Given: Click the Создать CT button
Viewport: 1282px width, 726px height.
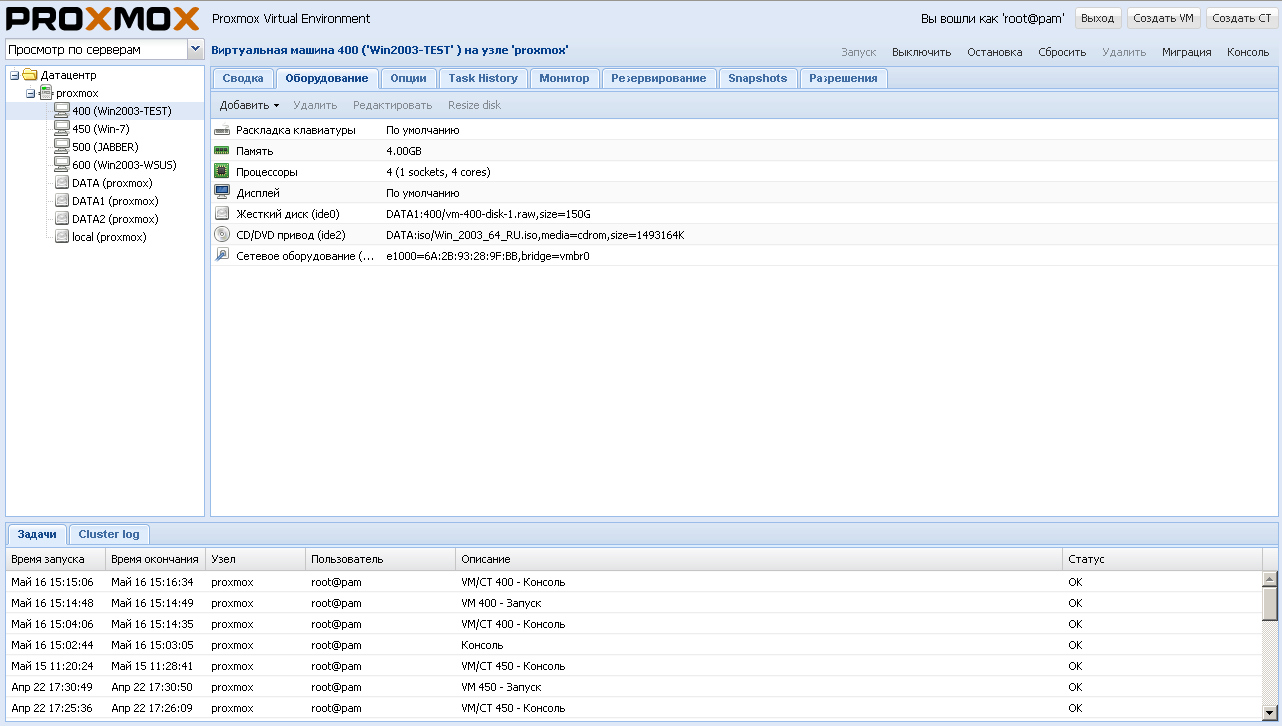Looking at the screenshot, I should 1242,18.
